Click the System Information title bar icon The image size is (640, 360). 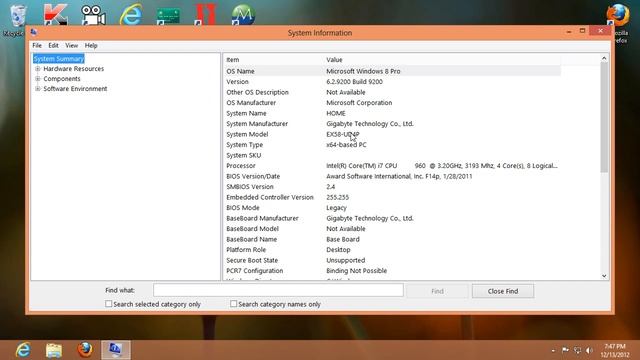(x=34, y=32)
